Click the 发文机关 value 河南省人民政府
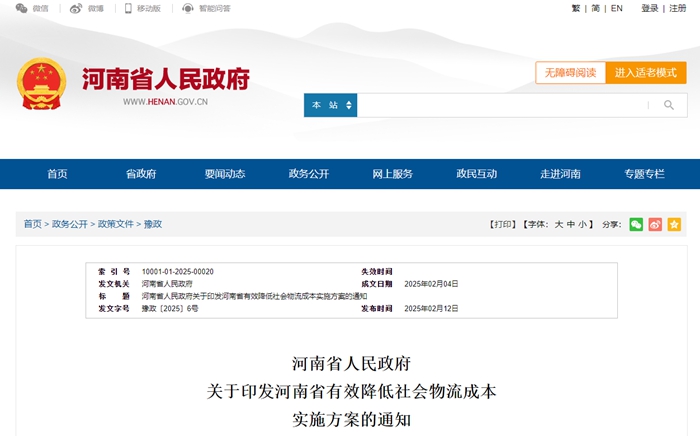700x436 pixels. 167,284
